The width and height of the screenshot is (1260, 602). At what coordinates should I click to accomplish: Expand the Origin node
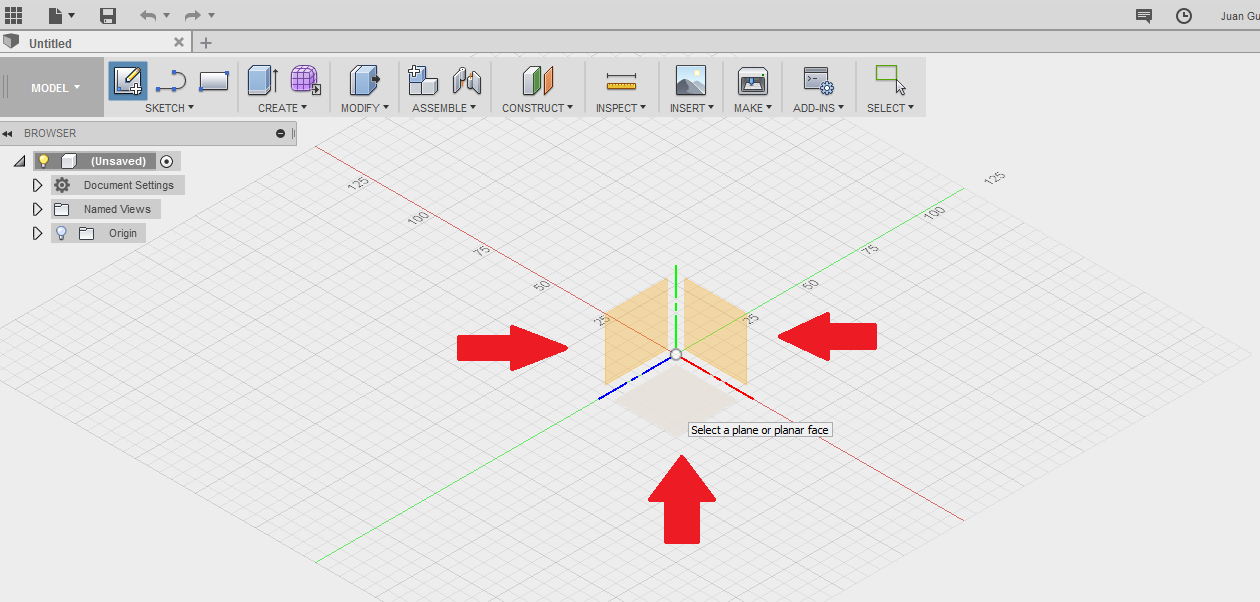pos(37,233)
